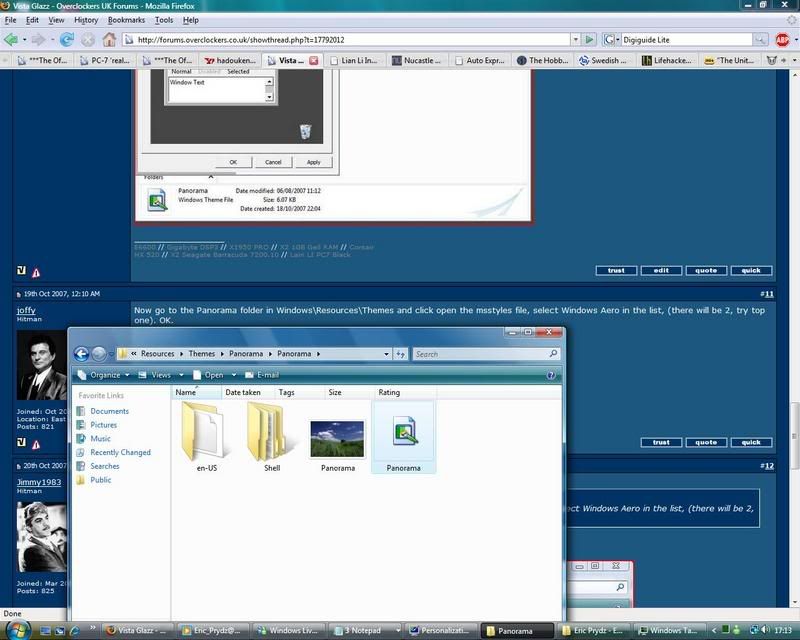
Task: Expand the Explorer address bar history dropdown
Action: (x=386, y=354)
